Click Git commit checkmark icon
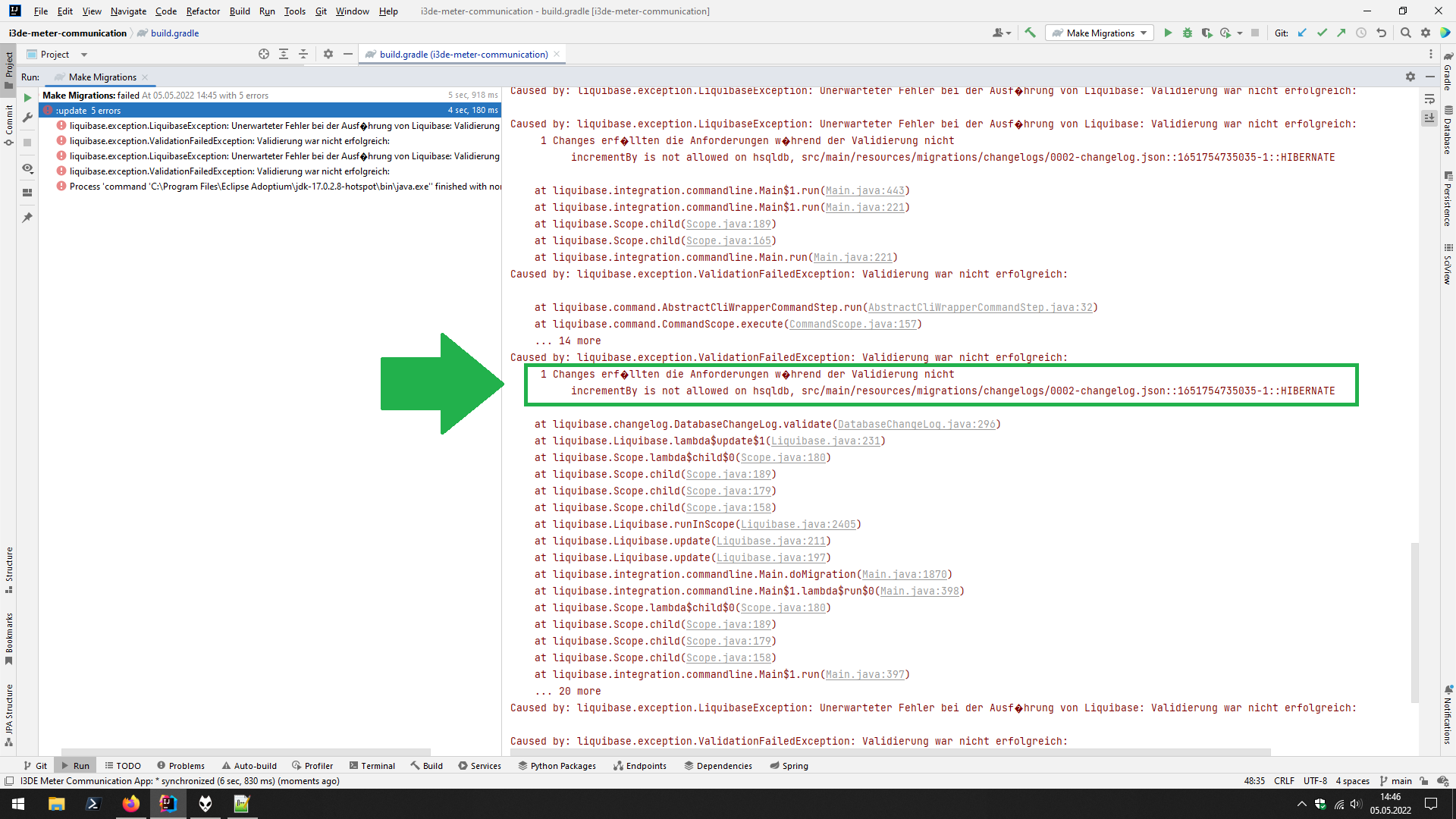This screenshot has height=819, width=1456. point(1322,33)
